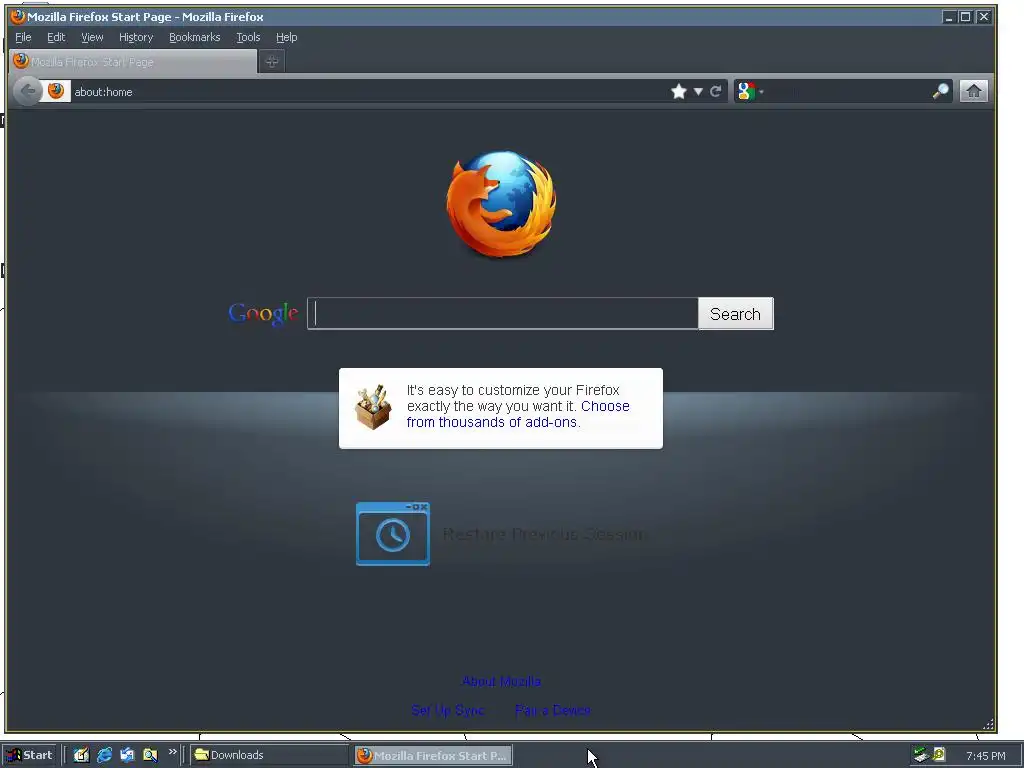Image resolution: width=1024 pixels, height=768 pixels.
Task: Open the View menu
Action: [x=92, y=37]
